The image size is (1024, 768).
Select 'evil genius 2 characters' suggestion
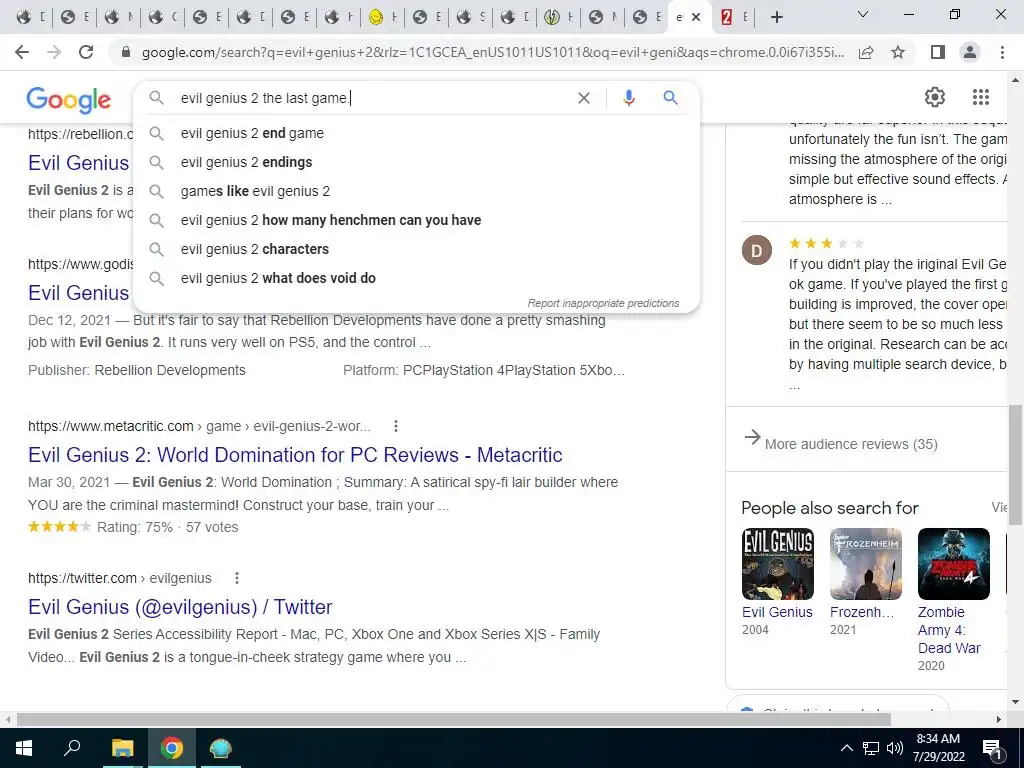coord(417,249)
